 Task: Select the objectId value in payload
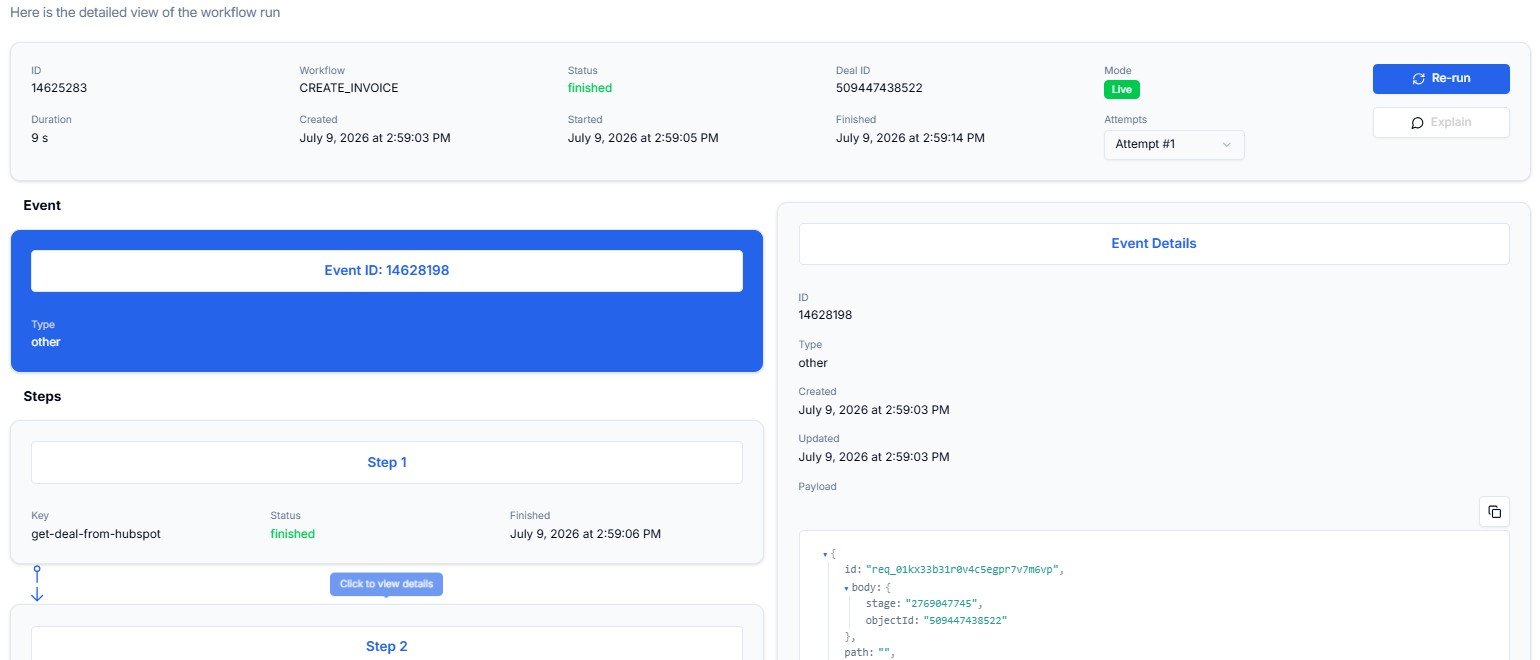click(965, 621)
